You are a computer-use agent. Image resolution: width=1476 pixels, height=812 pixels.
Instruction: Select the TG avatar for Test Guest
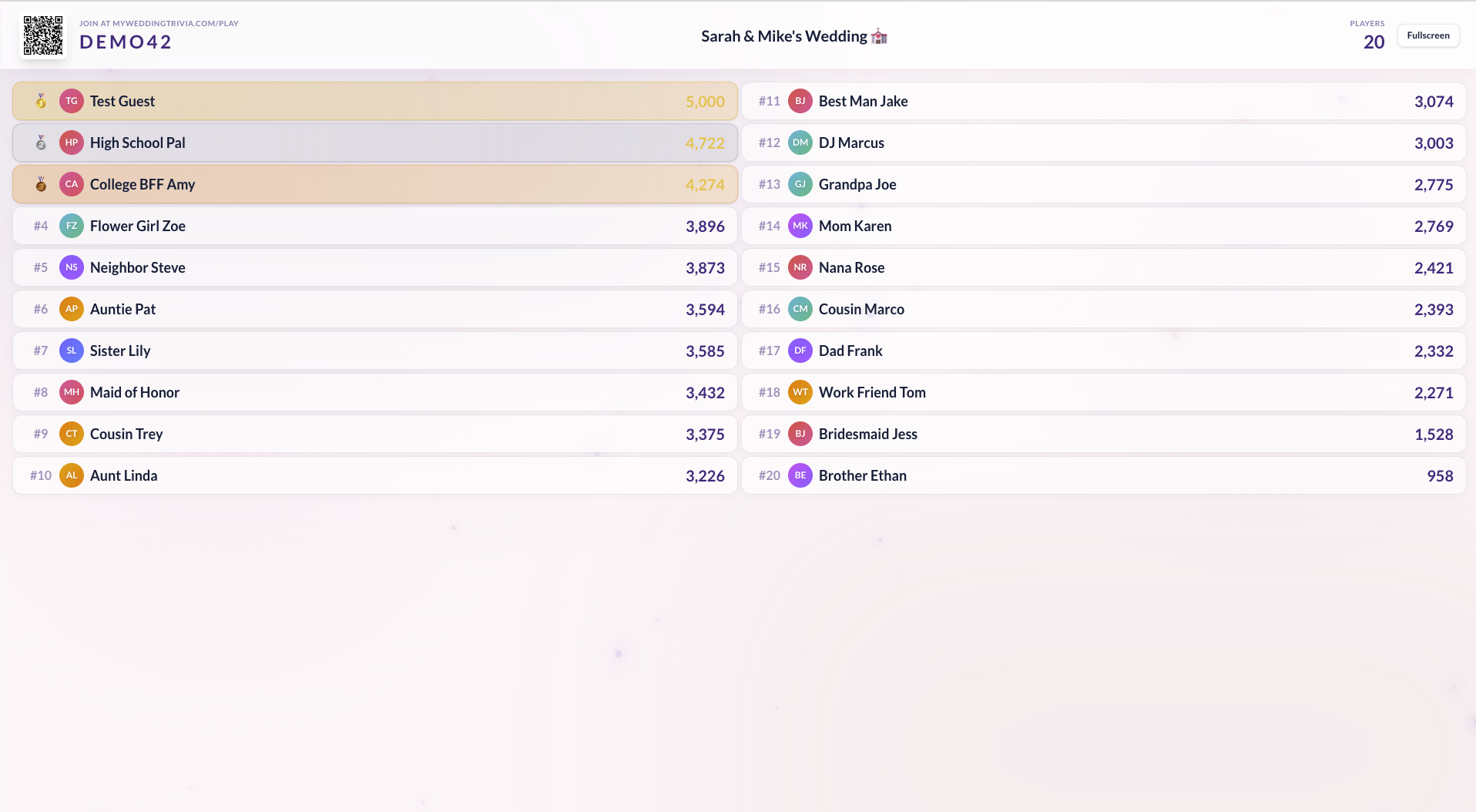click(72, 101)
